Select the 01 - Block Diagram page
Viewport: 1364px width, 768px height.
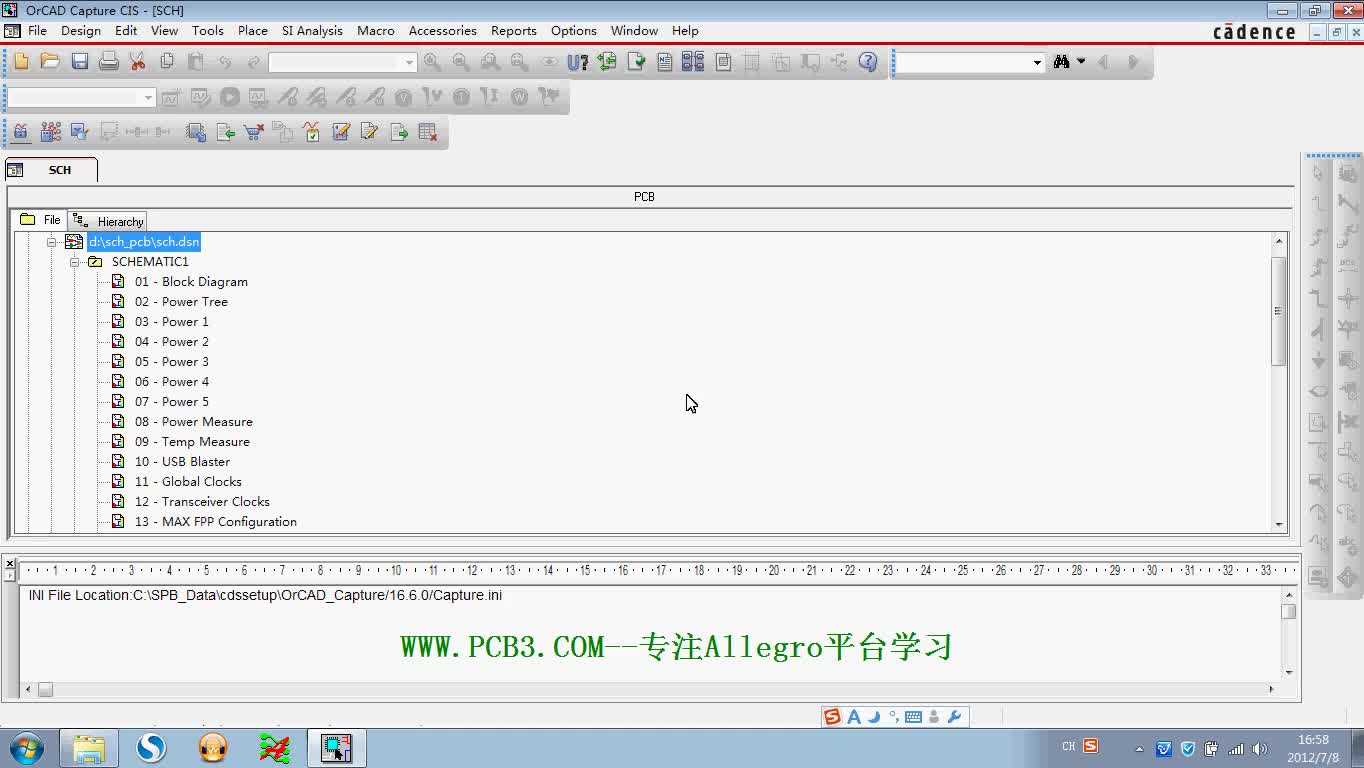tap(191, 282)
